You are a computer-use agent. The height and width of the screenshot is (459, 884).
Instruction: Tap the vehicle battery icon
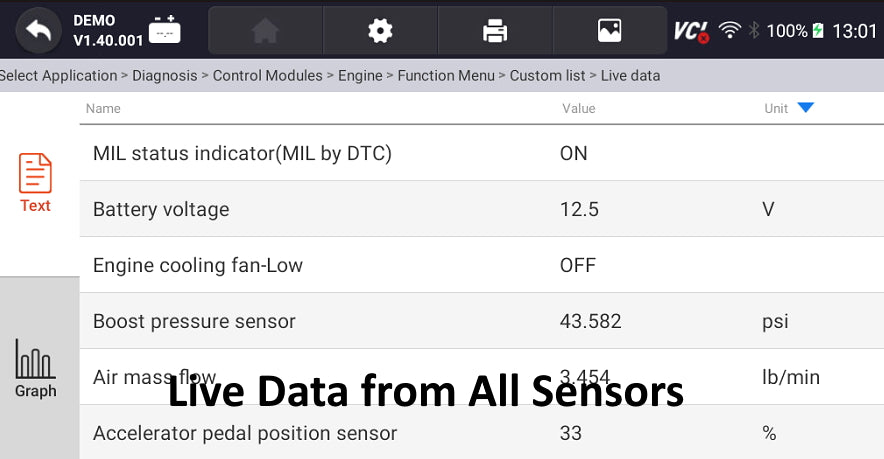(165, 31)
